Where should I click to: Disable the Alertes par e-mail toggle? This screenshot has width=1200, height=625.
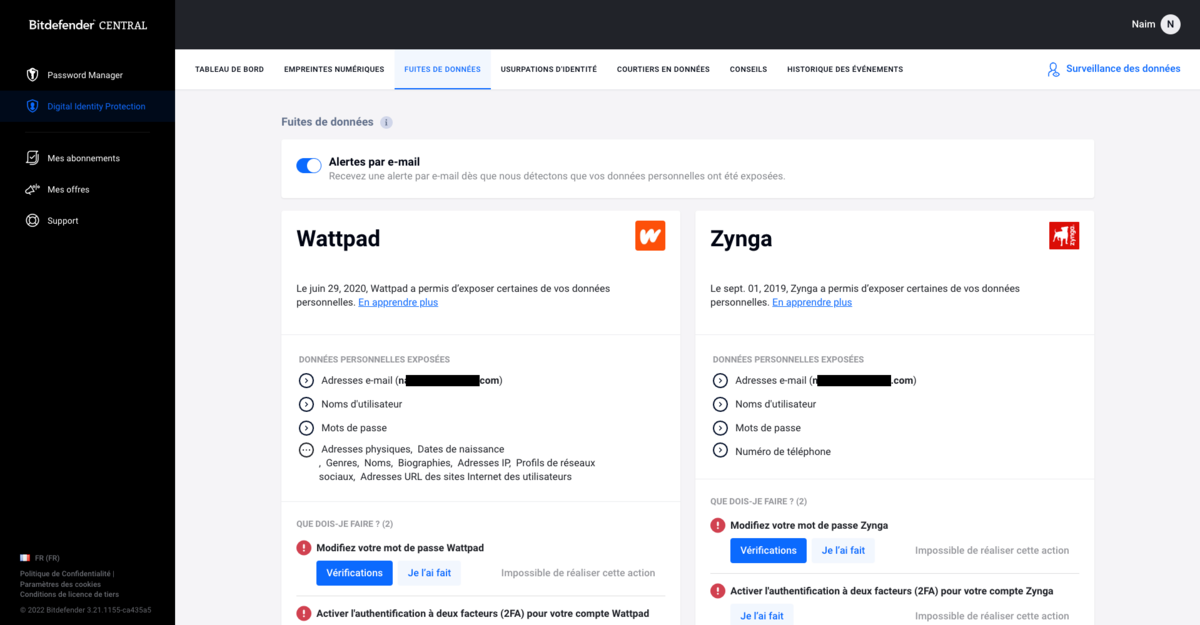309,166
